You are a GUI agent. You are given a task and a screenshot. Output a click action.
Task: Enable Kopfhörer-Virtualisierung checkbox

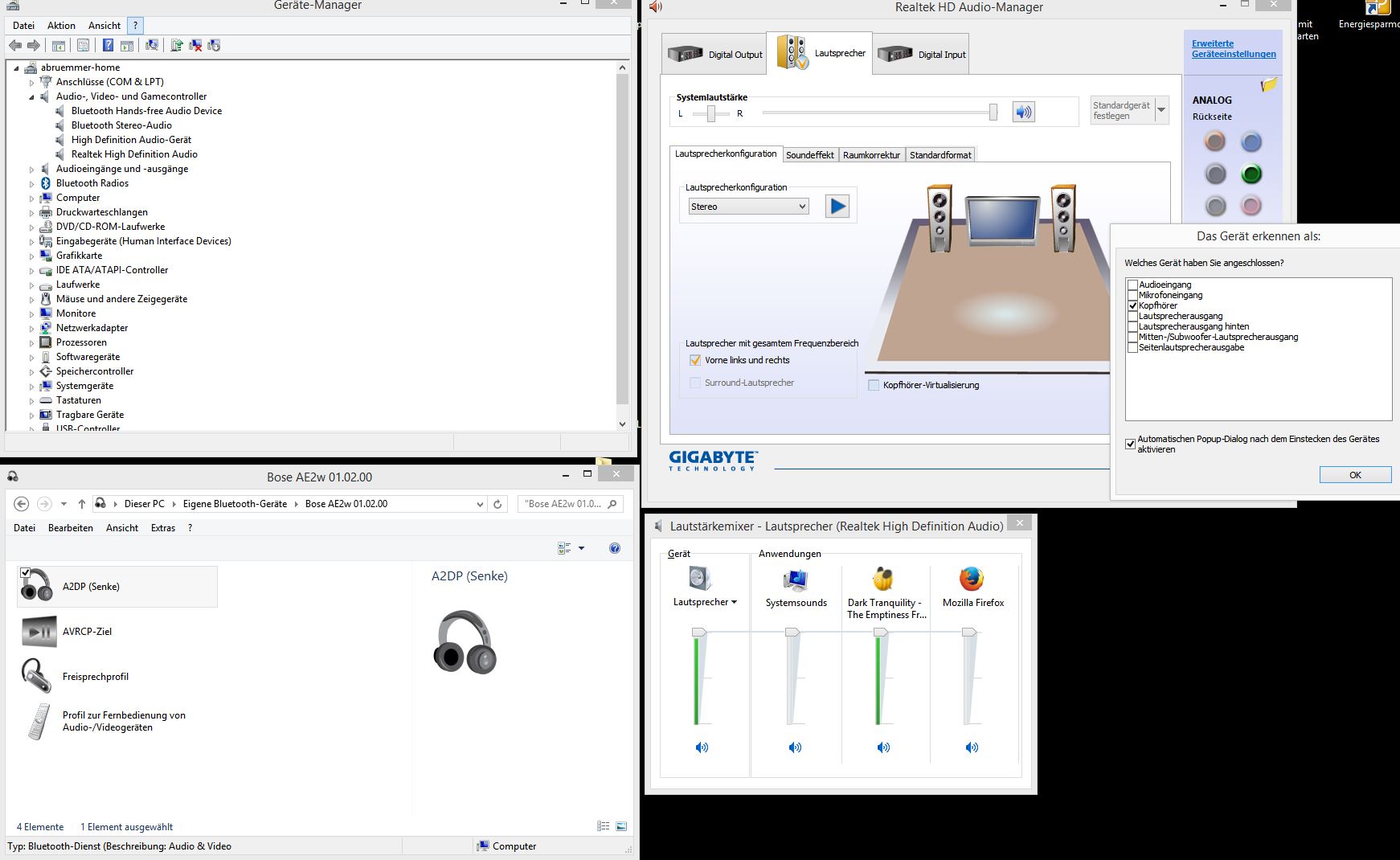[874, 385]
